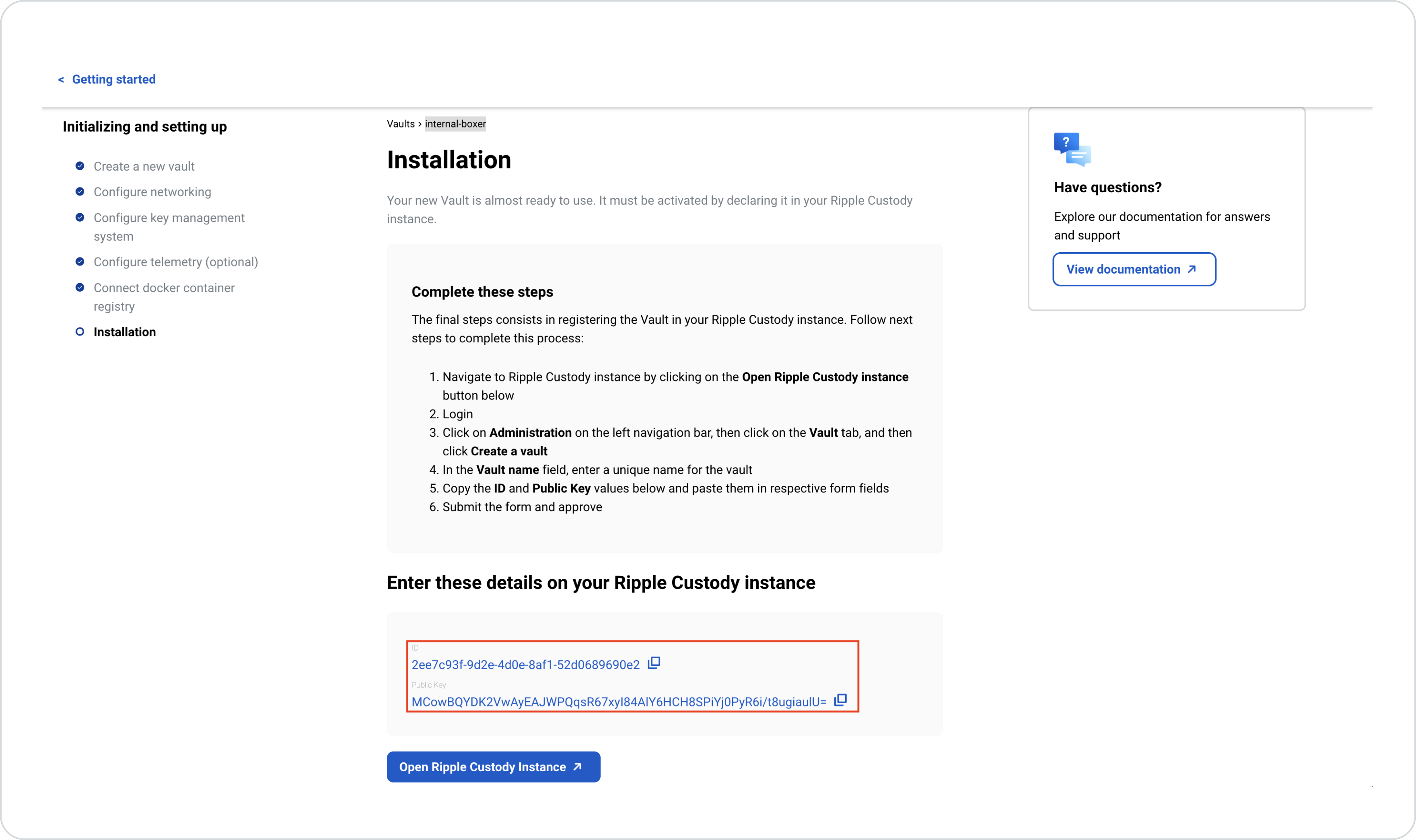Select the Create a new vault step
Image resolution: width=1416 pixels, height=840 pixels.
144,167
